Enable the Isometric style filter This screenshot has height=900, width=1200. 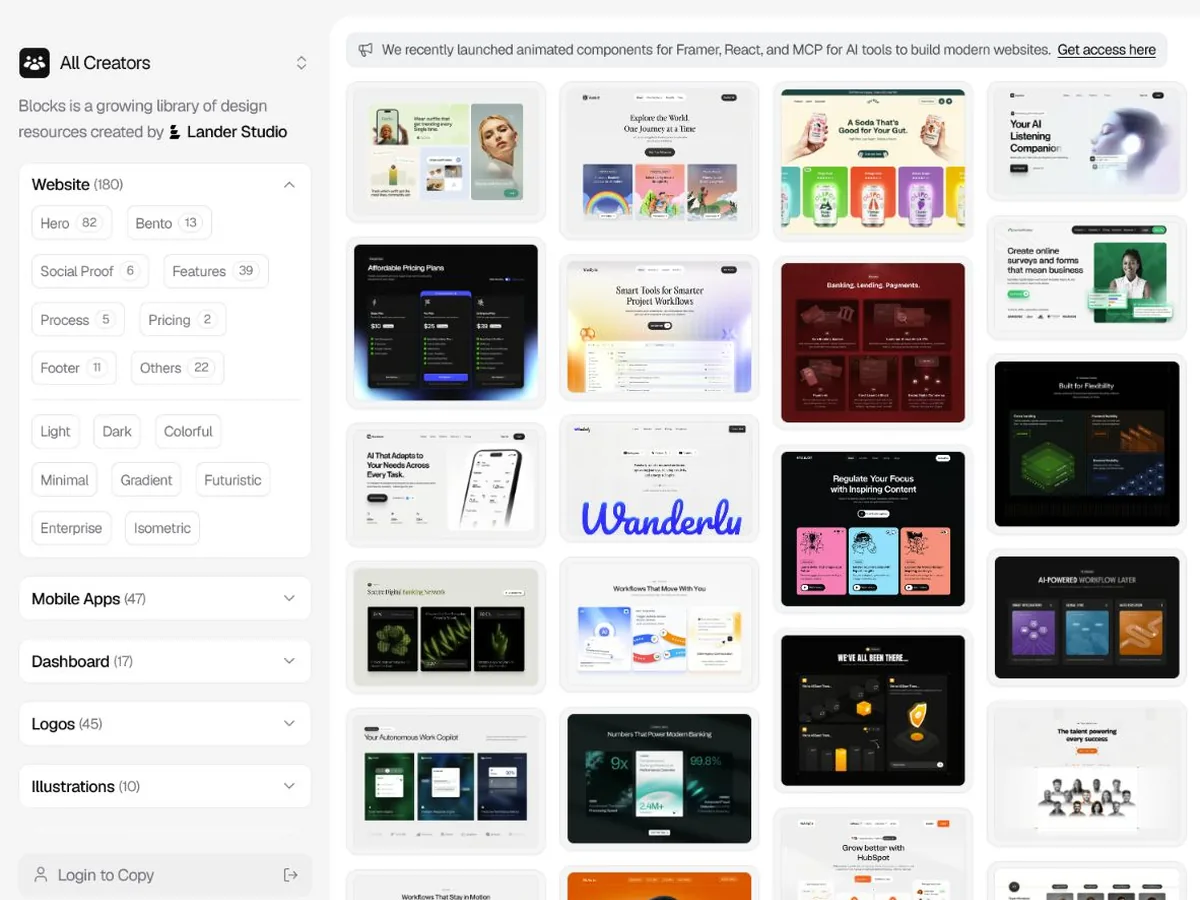click(162, 528)
